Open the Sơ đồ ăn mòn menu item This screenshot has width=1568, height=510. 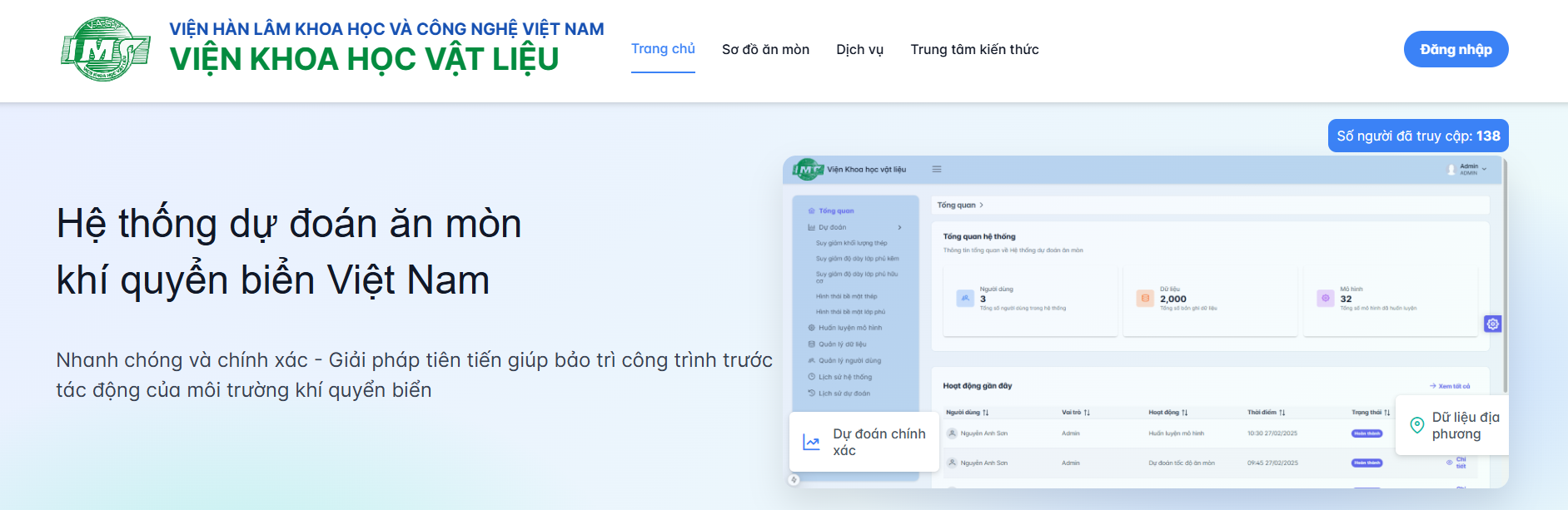click(x=765, y=50)
